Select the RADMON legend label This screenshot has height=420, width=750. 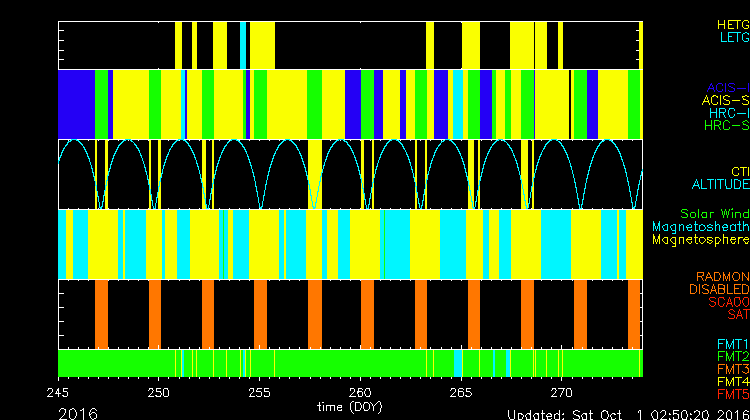[x=722, y=276]
